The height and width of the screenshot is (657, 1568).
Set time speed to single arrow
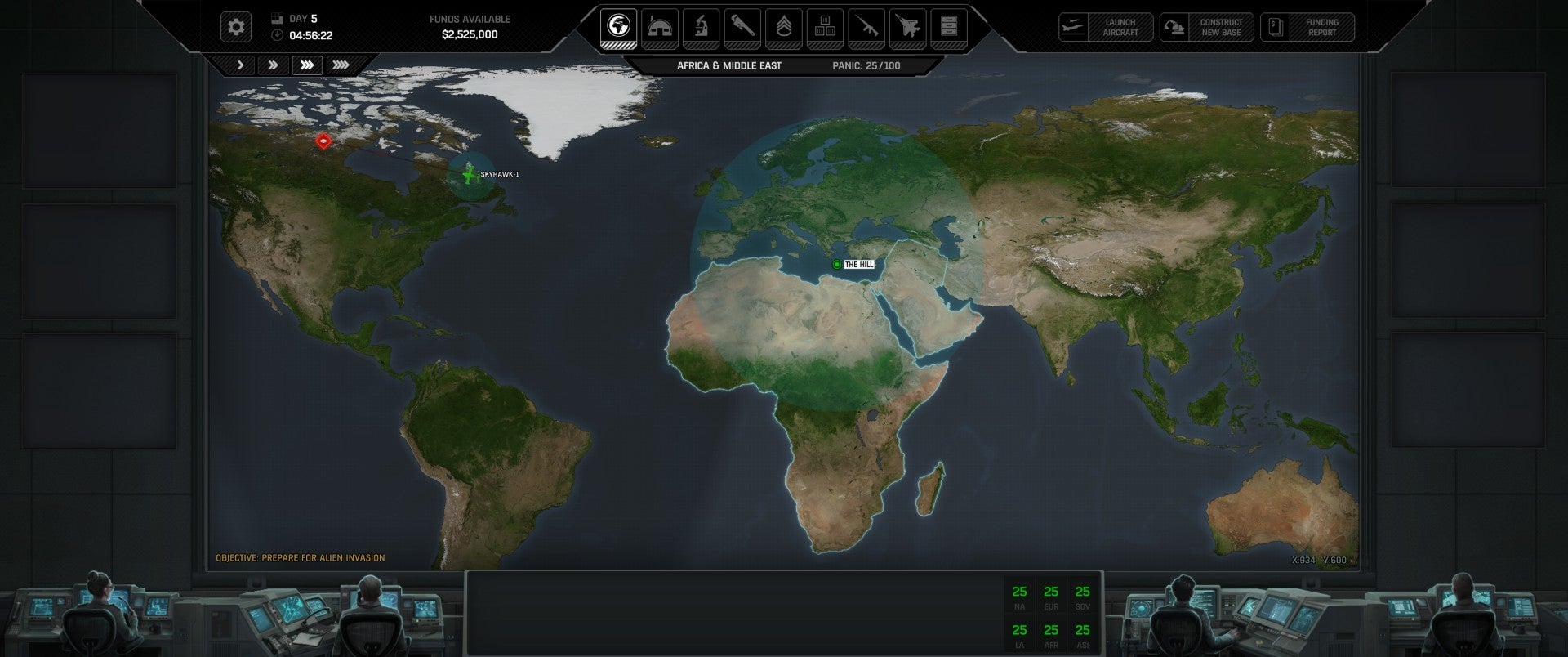[240, 65]
